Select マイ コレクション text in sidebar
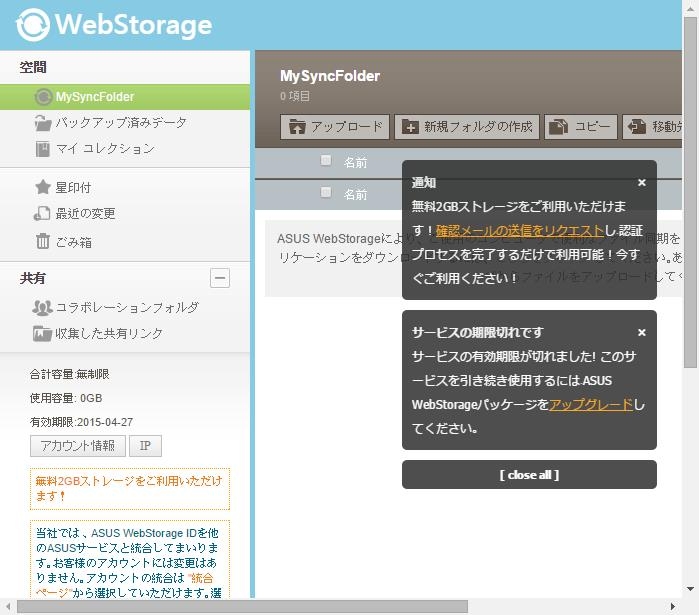 tap(105, 148)
